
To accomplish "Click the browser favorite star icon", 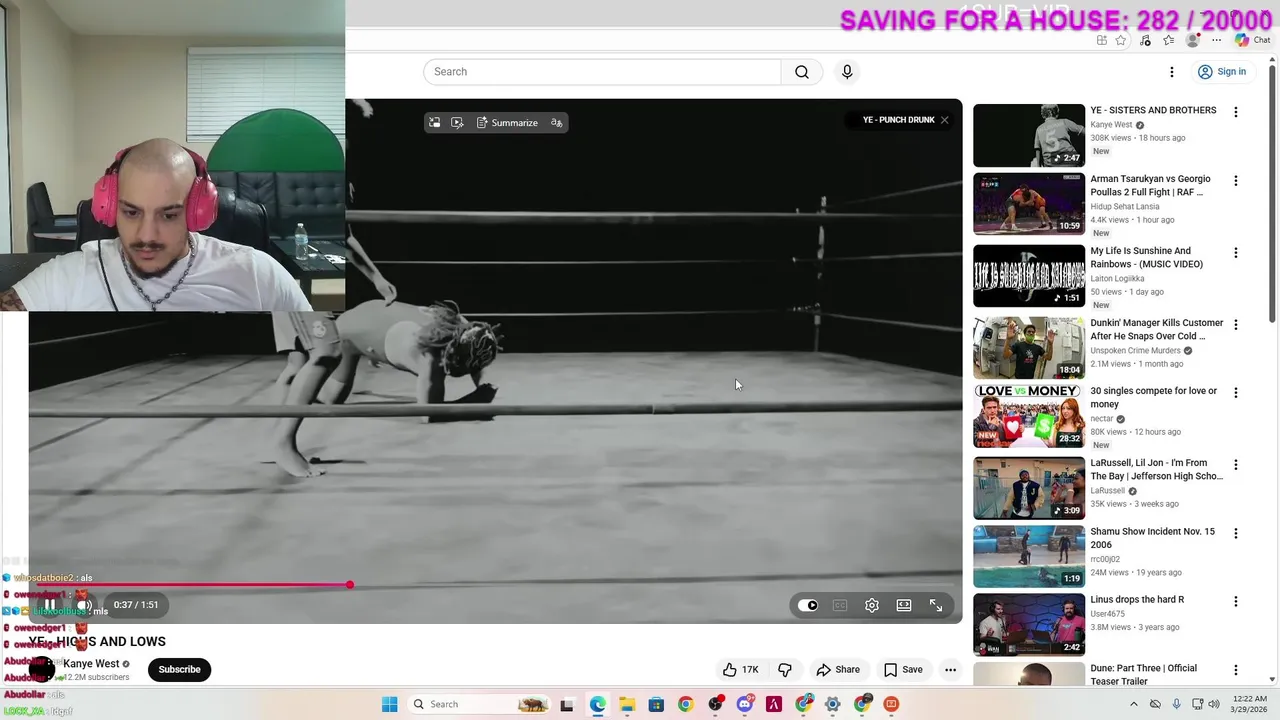I will coord(1121,40).
